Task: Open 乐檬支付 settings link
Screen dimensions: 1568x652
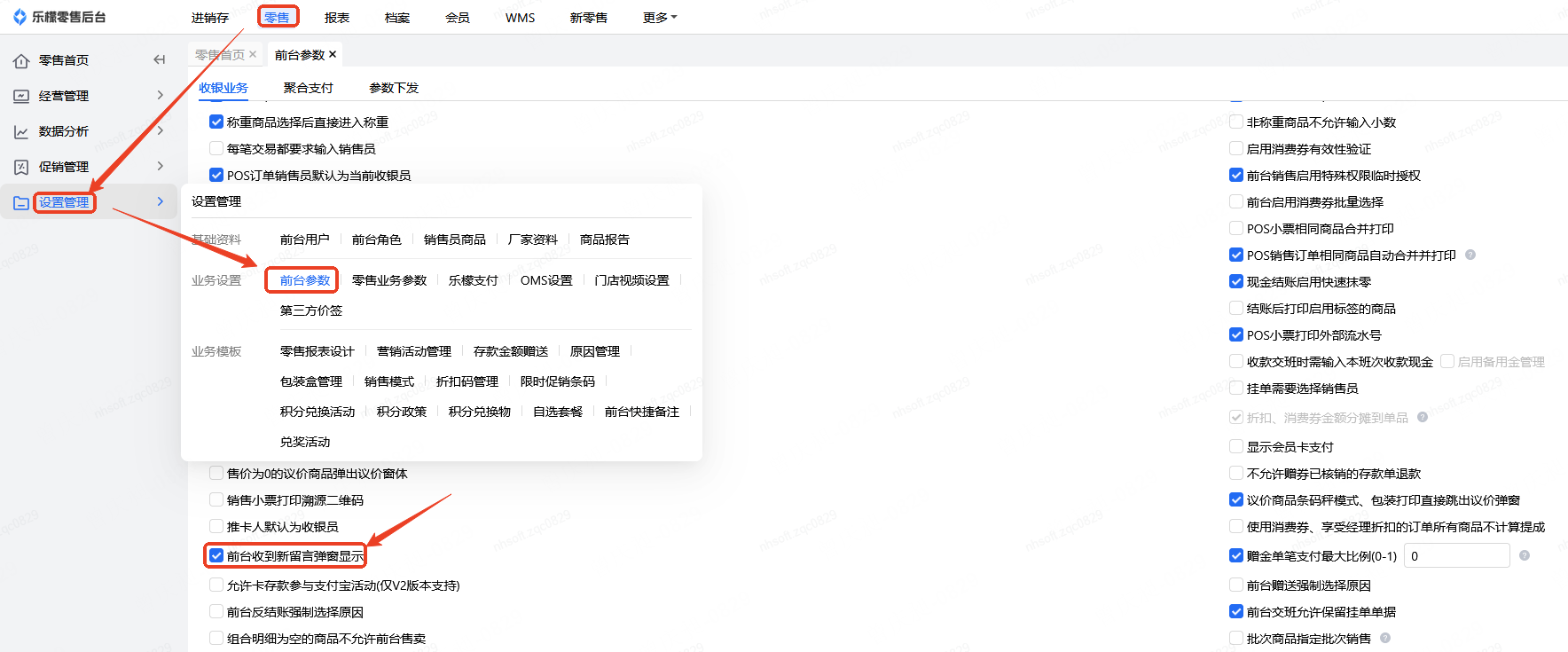Action: coord(474,280)
